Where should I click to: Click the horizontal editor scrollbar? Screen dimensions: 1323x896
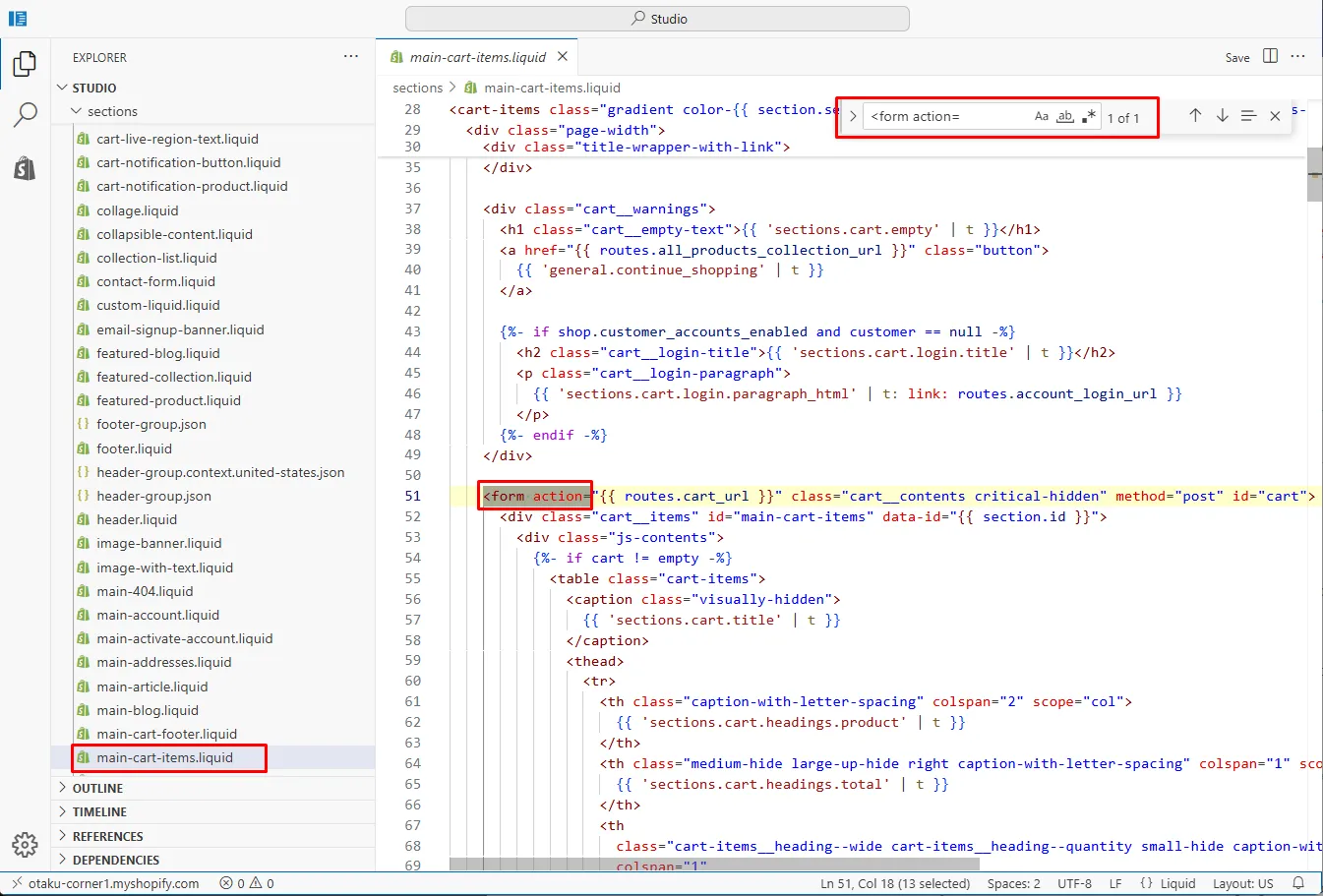[714, 865]
